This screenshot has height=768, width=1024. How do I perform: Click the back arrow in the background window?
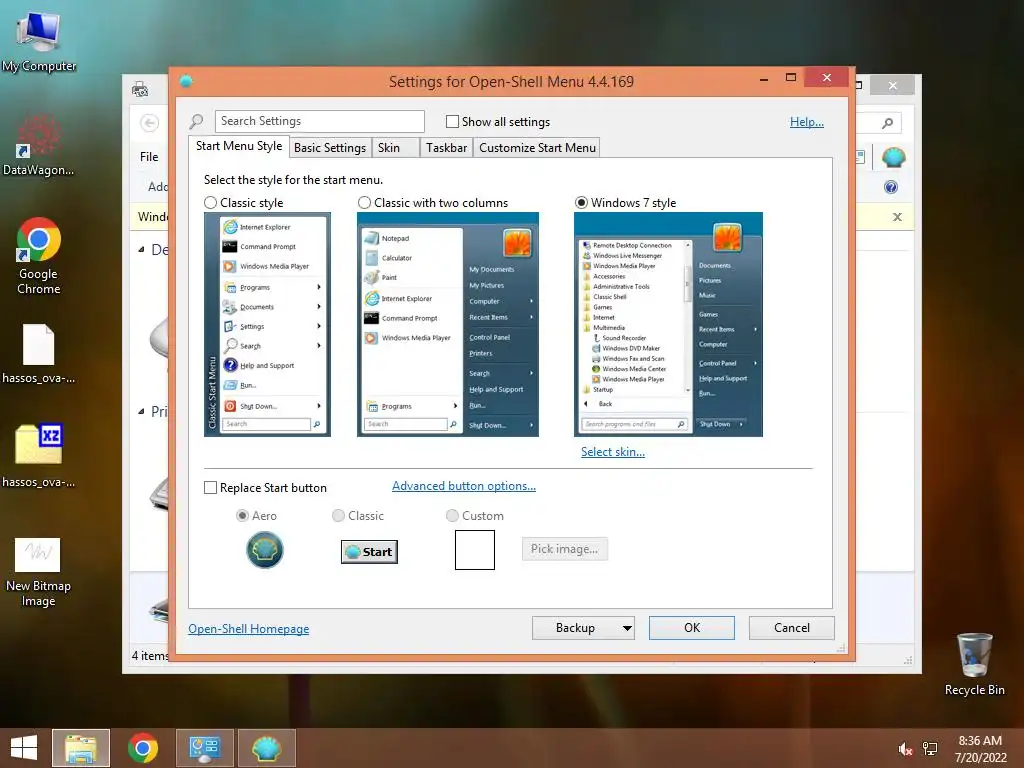[150, 123]
